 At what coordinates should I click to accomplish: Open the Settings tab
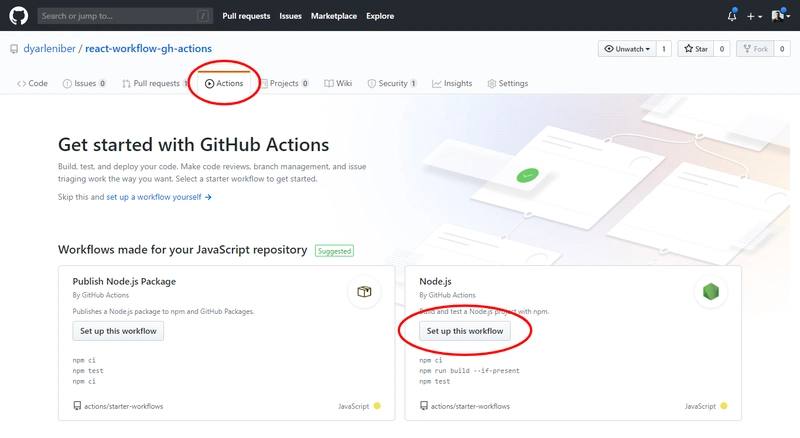pyautogui.click(x=508, y=83)
